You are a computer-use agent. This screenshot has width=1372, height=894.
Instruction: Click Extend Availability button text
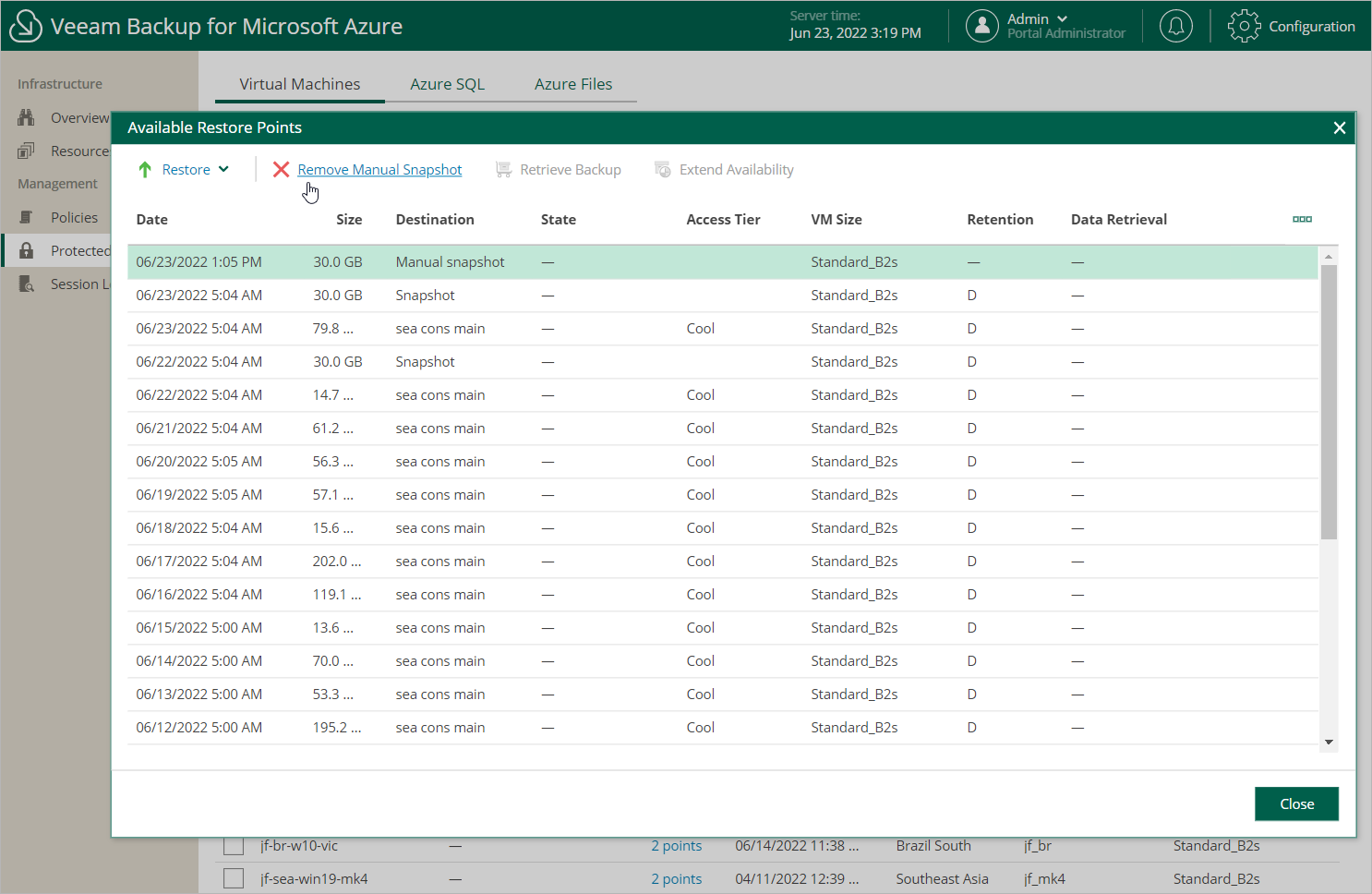[x=737, y=170]
